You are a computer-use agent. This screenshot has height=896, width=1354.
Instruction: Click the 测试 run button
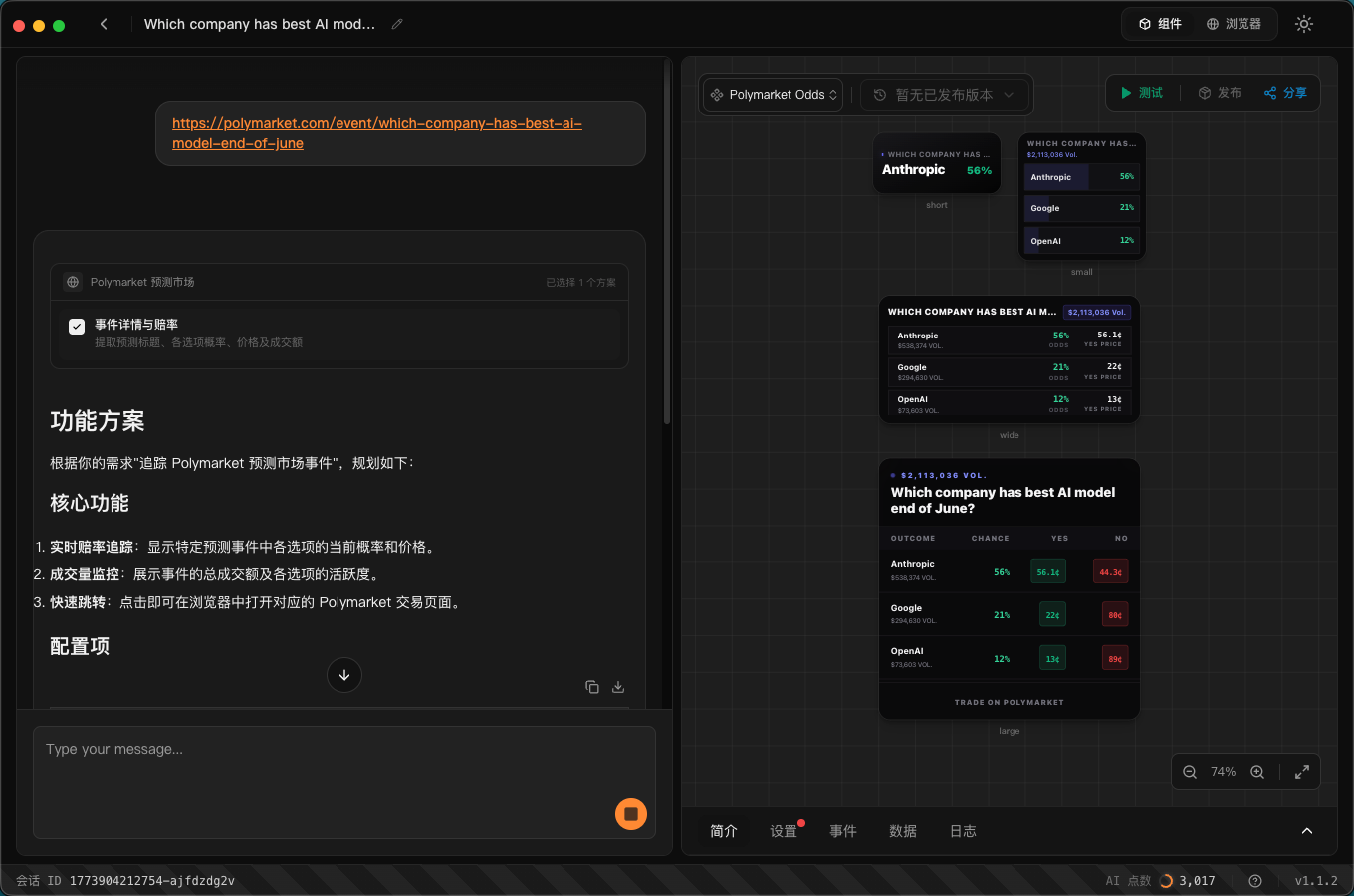tap(1142, 93)
